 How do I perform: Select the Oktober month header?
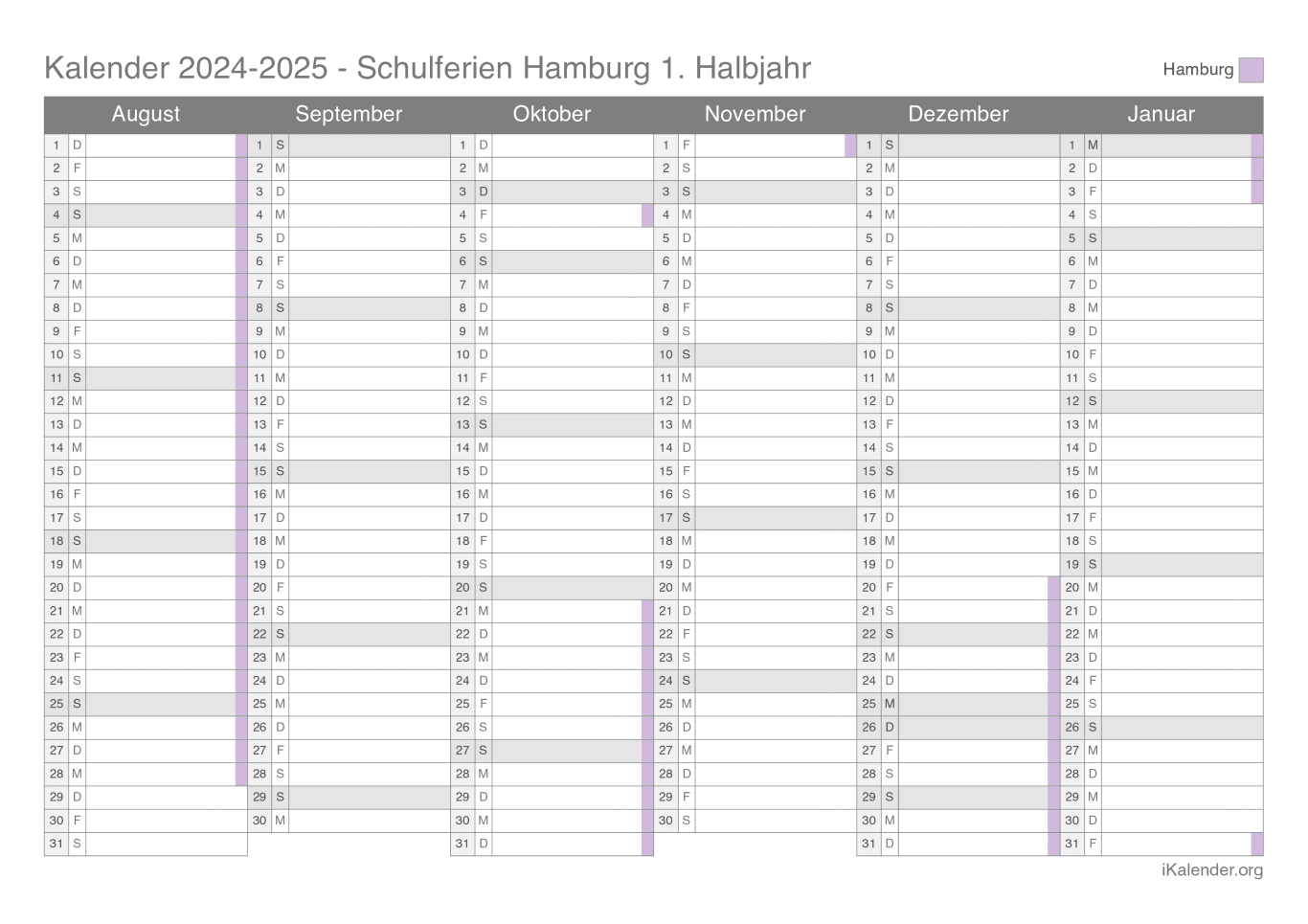point(552,114)
